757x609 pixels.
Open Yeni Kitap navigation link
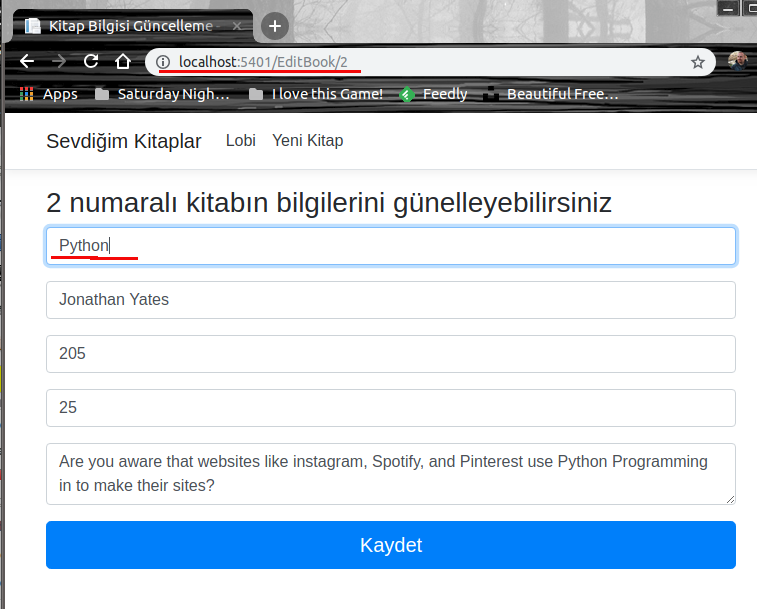click(x=307, y=141)
